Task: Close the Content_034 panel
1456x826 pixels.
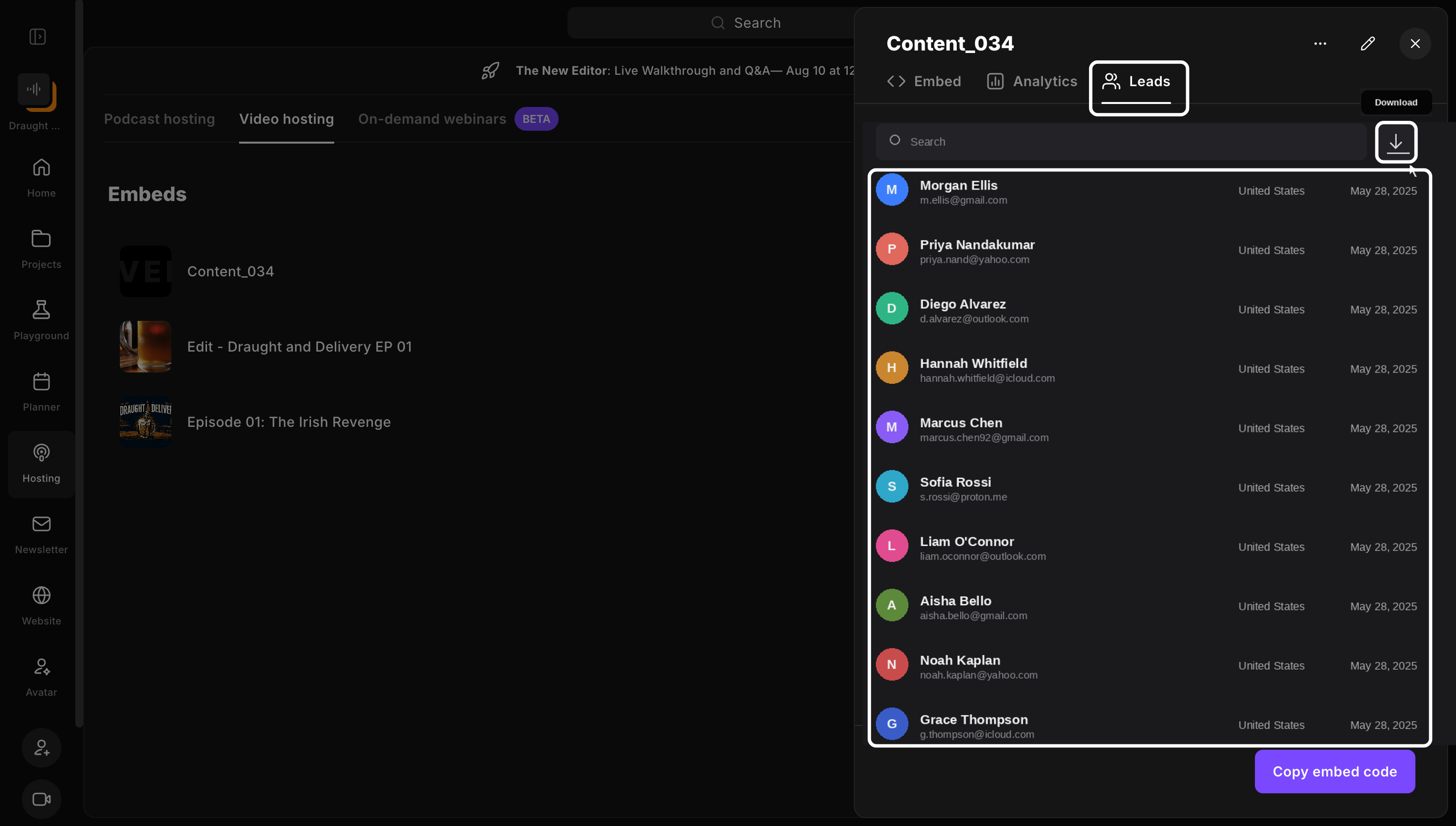Action: coord(1415,44)
